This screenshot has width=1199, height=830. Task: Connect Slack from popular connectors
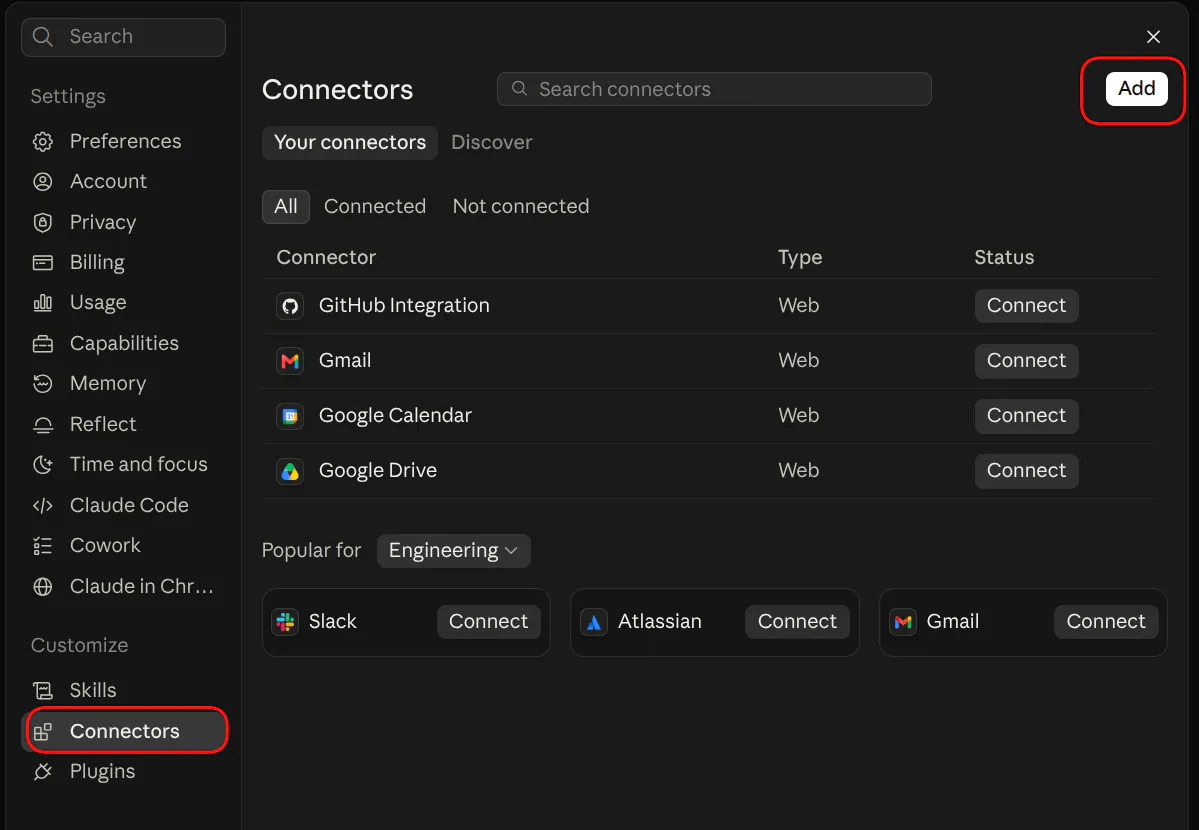click(x=489, y=622)
